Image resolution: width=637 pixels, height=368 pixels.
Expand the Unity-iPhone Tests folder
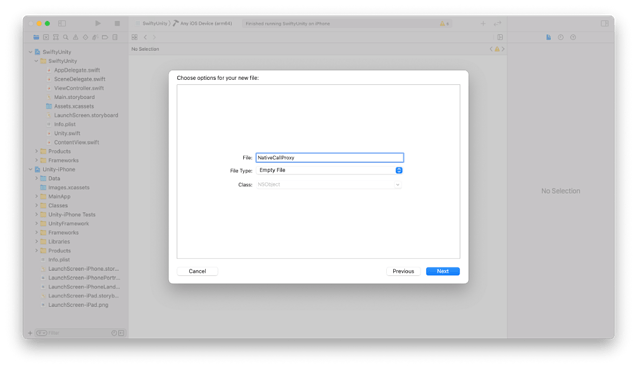36,214
